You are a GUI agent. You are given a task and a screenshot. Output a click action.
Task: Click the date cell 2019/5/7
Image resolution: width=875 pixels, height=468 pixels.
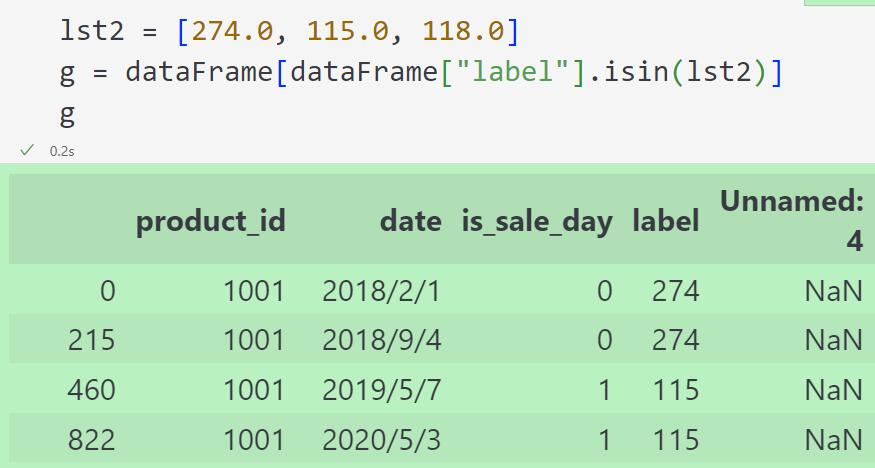pos(382,390)
